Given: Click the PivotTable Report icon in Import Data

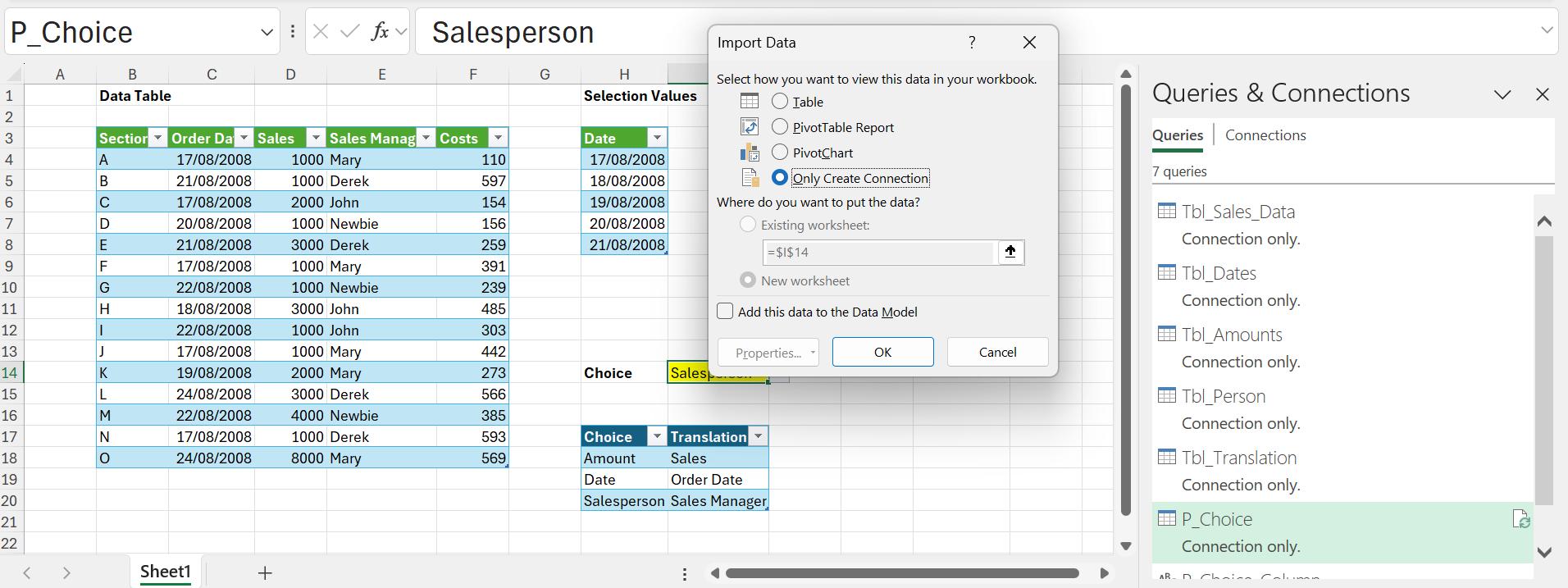Looking at the screenshot, I should coord(750,127).
